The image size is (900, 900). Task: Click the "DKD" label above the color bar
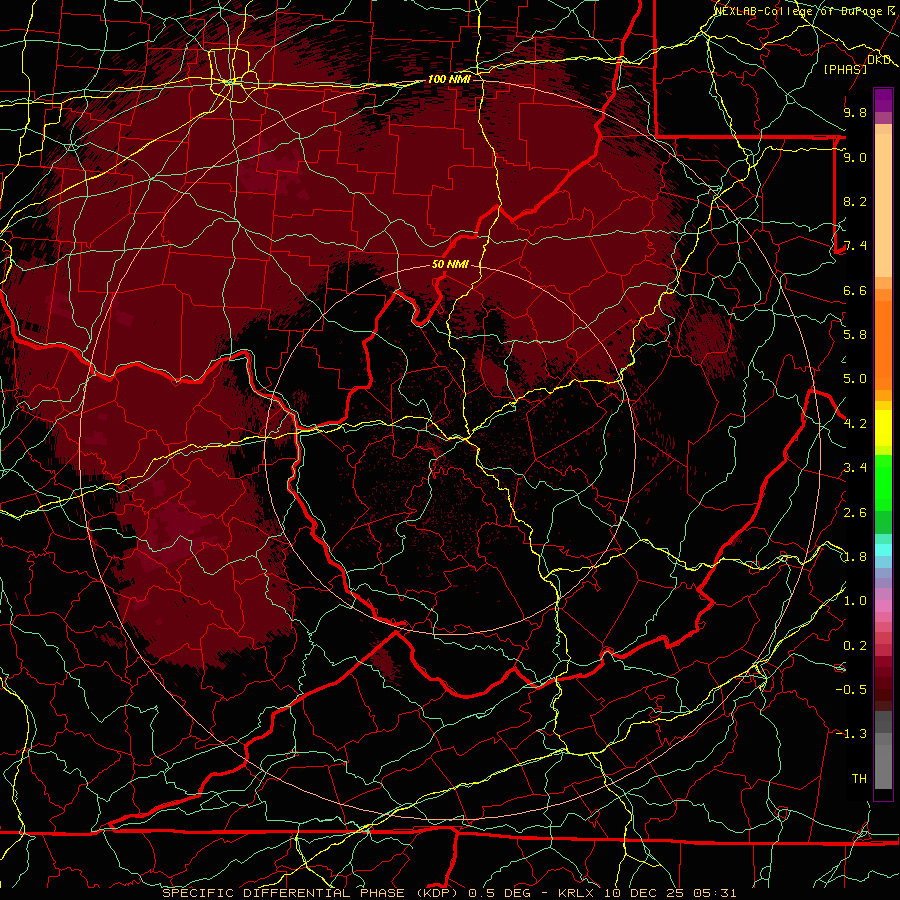click(879, 60)
